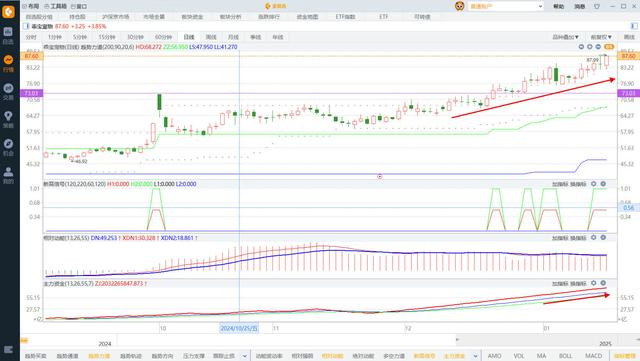Toggle the BOLL indicator

click(x=565, y=356)
